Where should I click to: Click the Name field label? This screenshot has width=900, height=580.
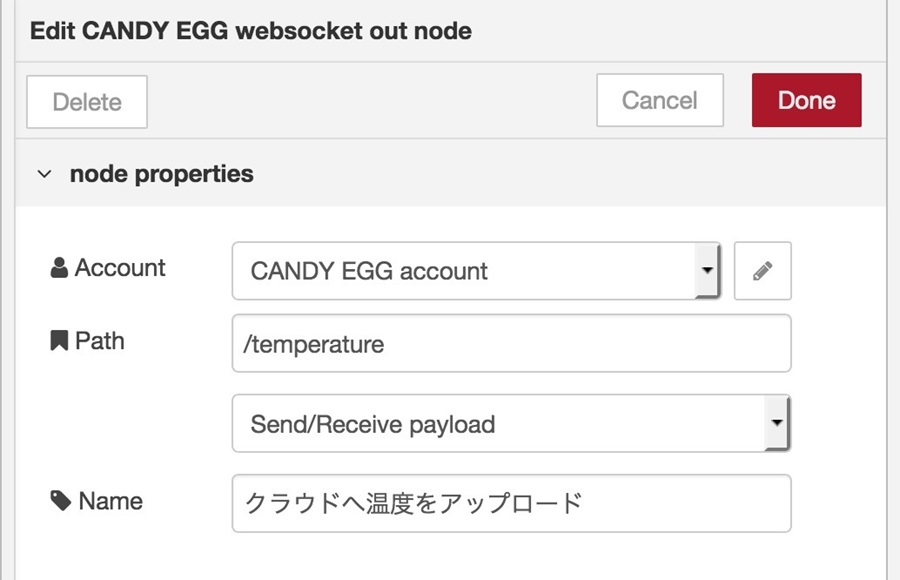point(110,501)
